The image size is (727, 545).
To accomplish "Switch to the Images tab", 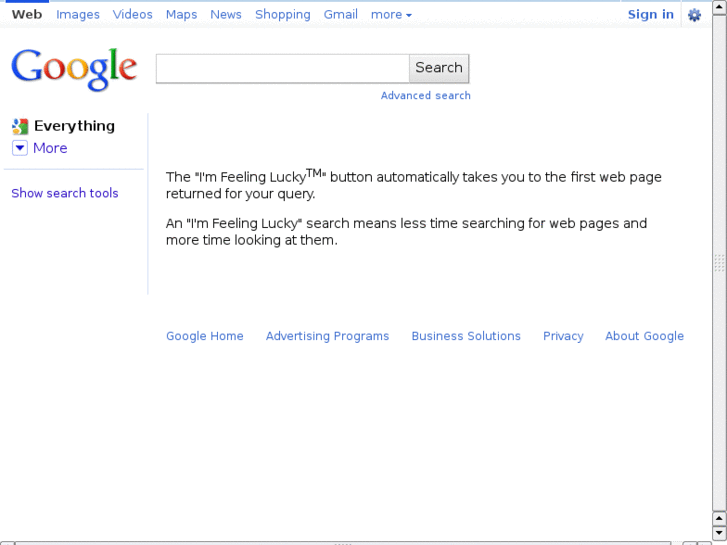I will (78, 15).
